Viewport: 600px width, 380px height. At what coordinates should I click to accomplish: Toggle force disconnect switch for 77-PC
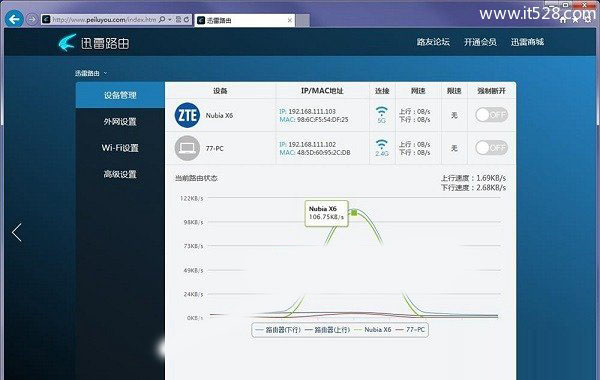click(x=492, y=148)
